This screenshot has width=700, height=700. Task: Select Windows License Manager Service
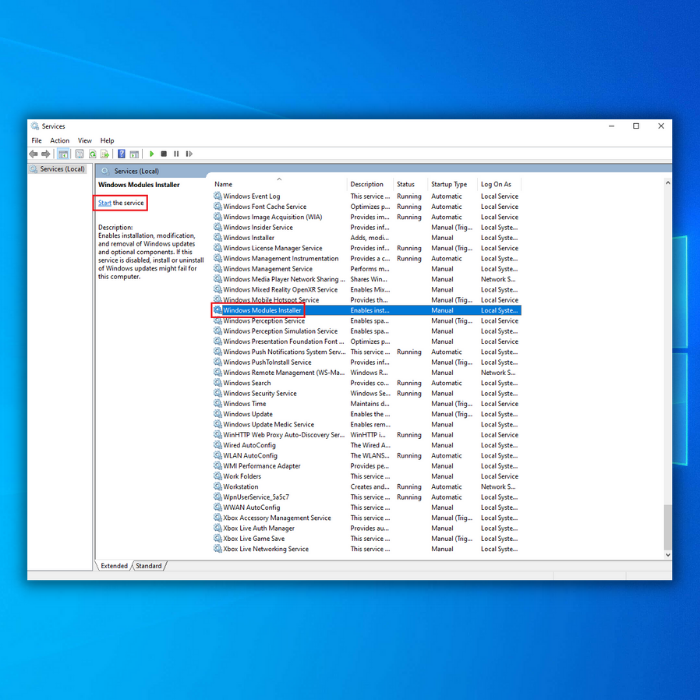367,248
